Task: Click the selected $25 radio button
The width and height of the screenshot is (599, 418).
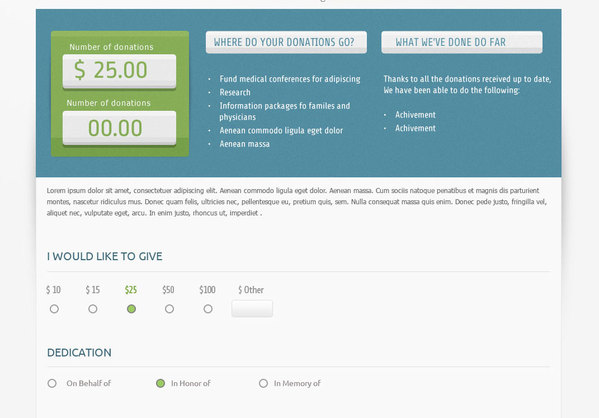Action: 131,309
